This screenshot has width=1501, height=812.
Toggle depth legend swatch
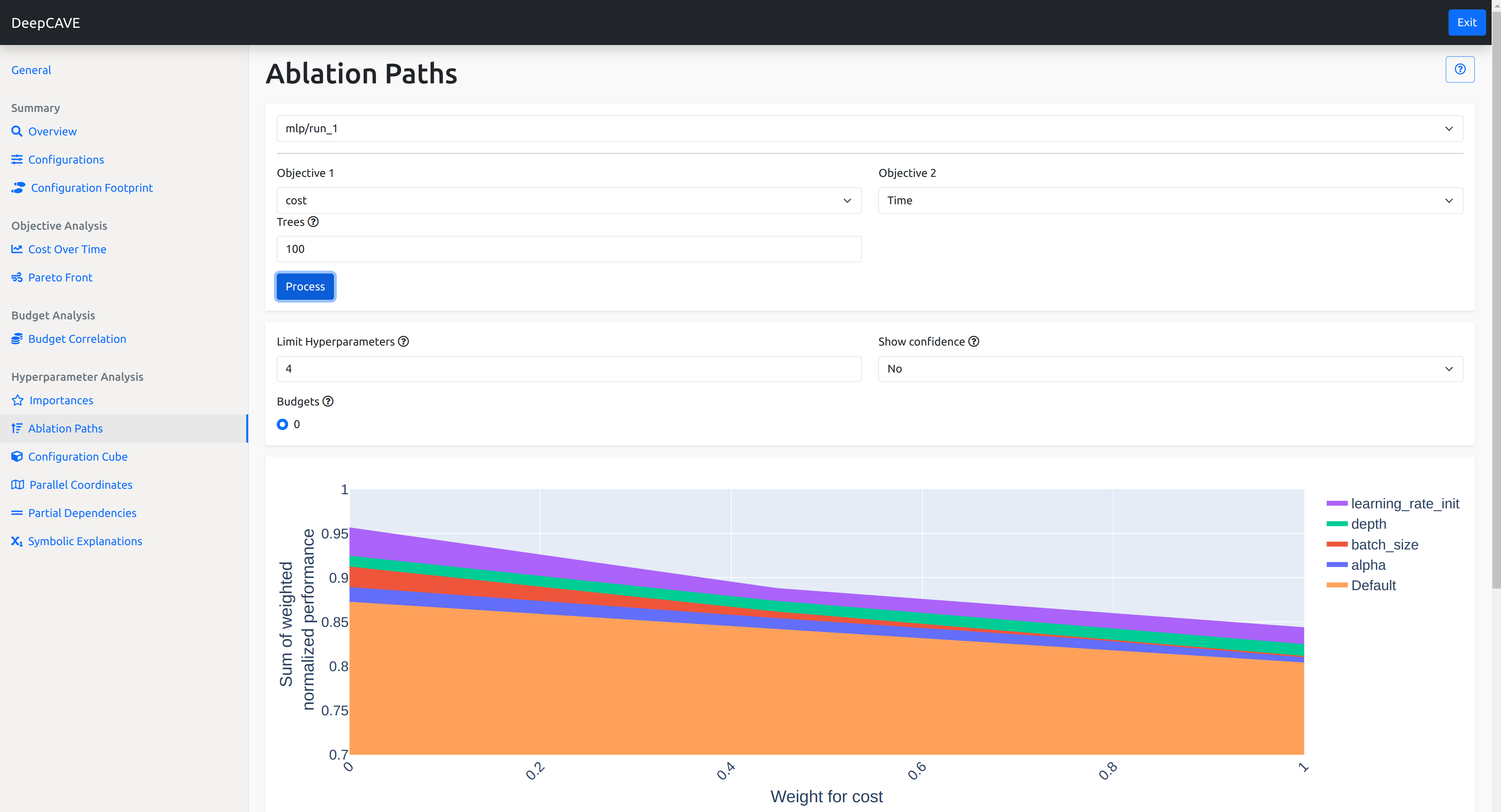pyautogui.click(x=1337, y=524)
